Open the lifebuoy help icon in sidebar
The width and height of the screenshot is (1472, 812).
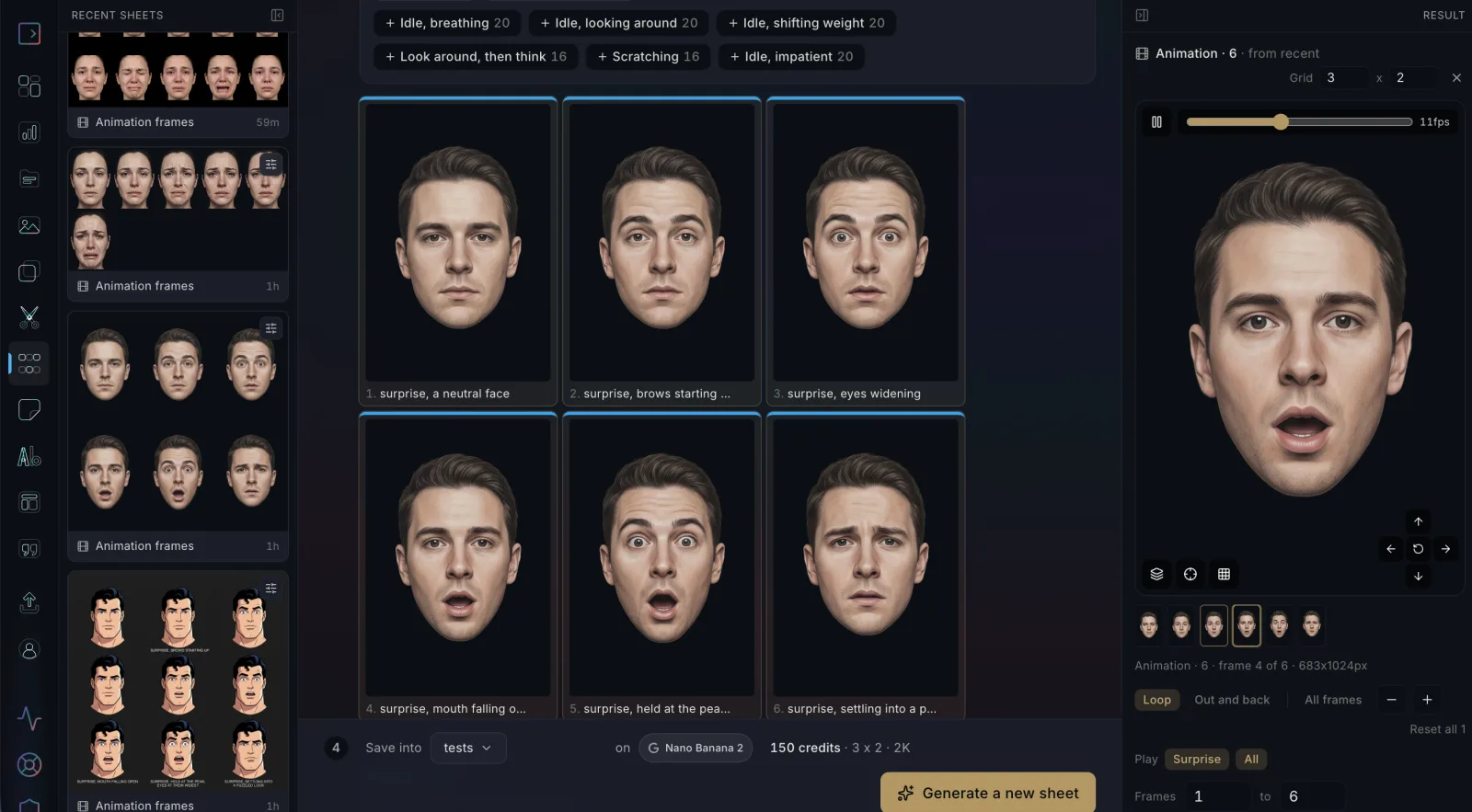click(x=29, y=765)
